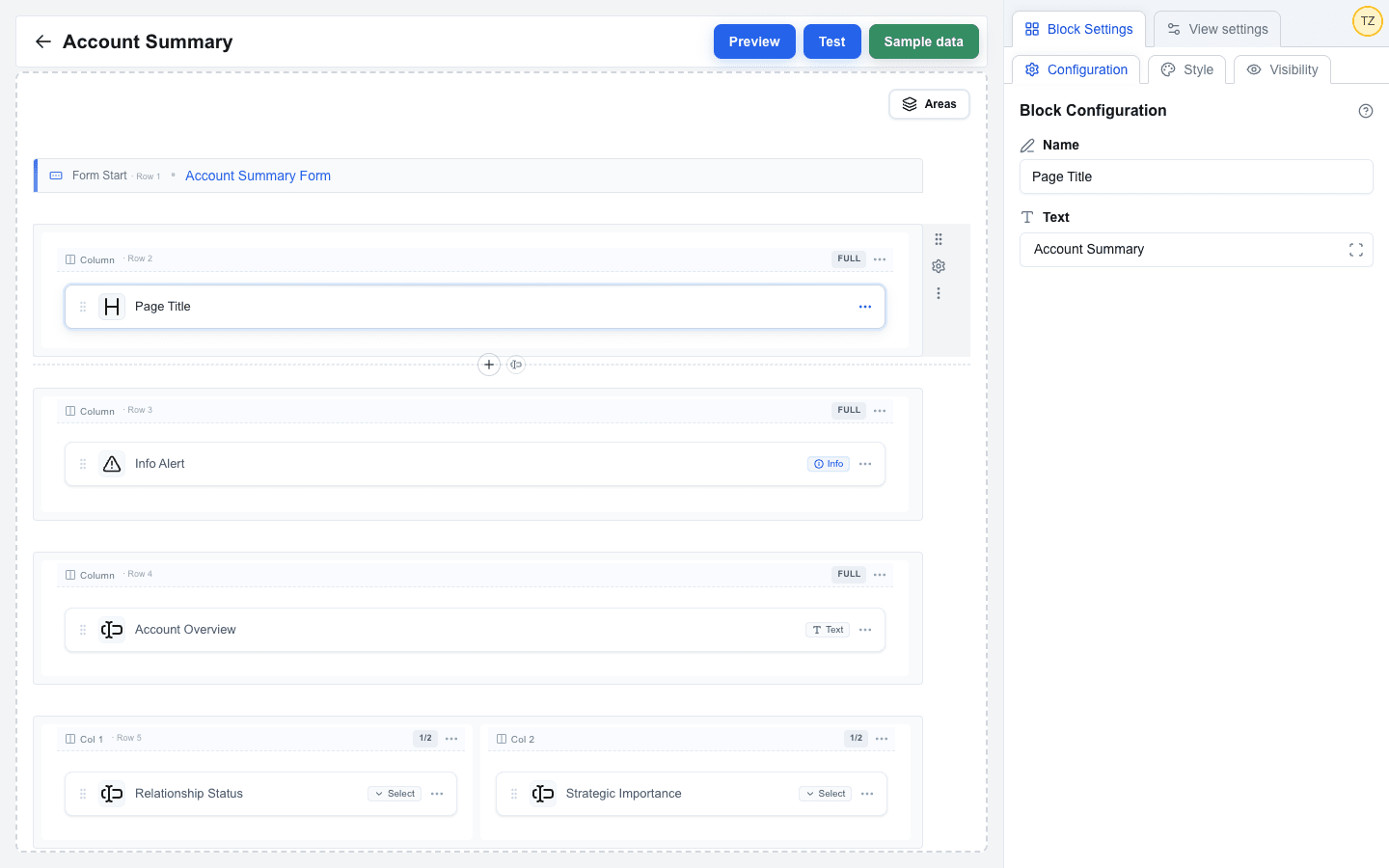Open Relationship Status block ellipsis menu
The height and width of the screenshot is (868, 1389).
(x=437, y=794)
